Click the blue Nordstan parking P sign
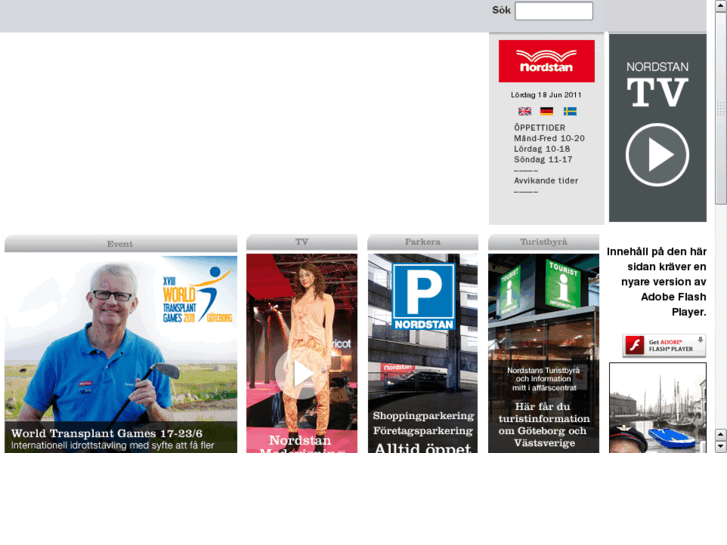The width and height of the screenshot is (727, 545). click(x=423, y=297)
